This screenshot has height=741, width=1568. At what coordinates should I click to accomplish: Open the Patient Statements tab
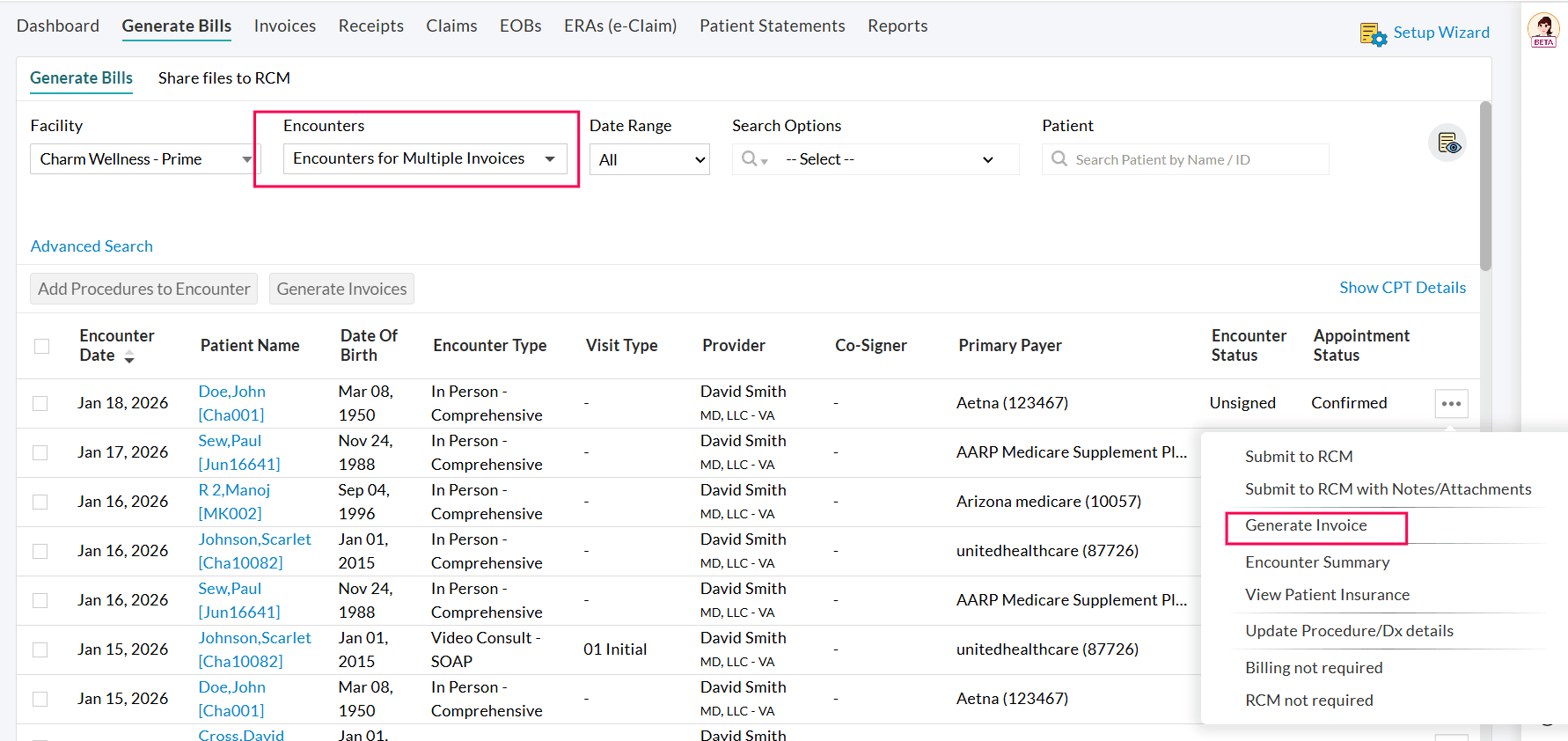point(773,26)
